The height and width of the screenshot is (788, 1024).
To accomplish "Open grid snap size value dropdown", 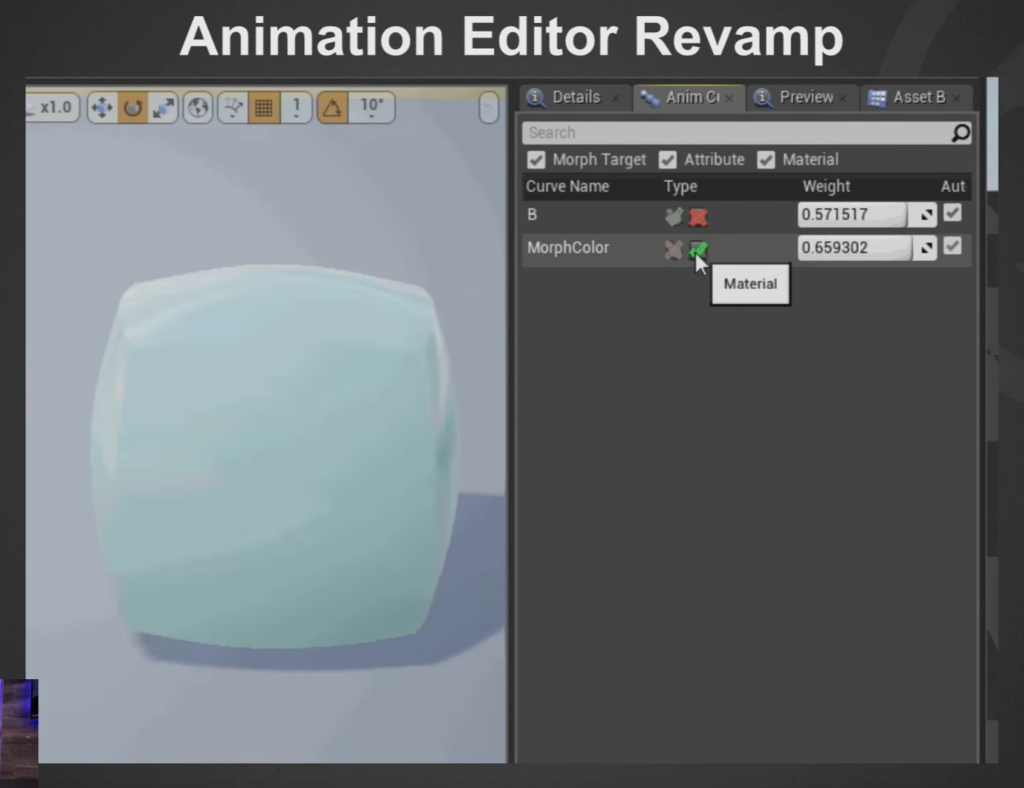I will [296, 107].
